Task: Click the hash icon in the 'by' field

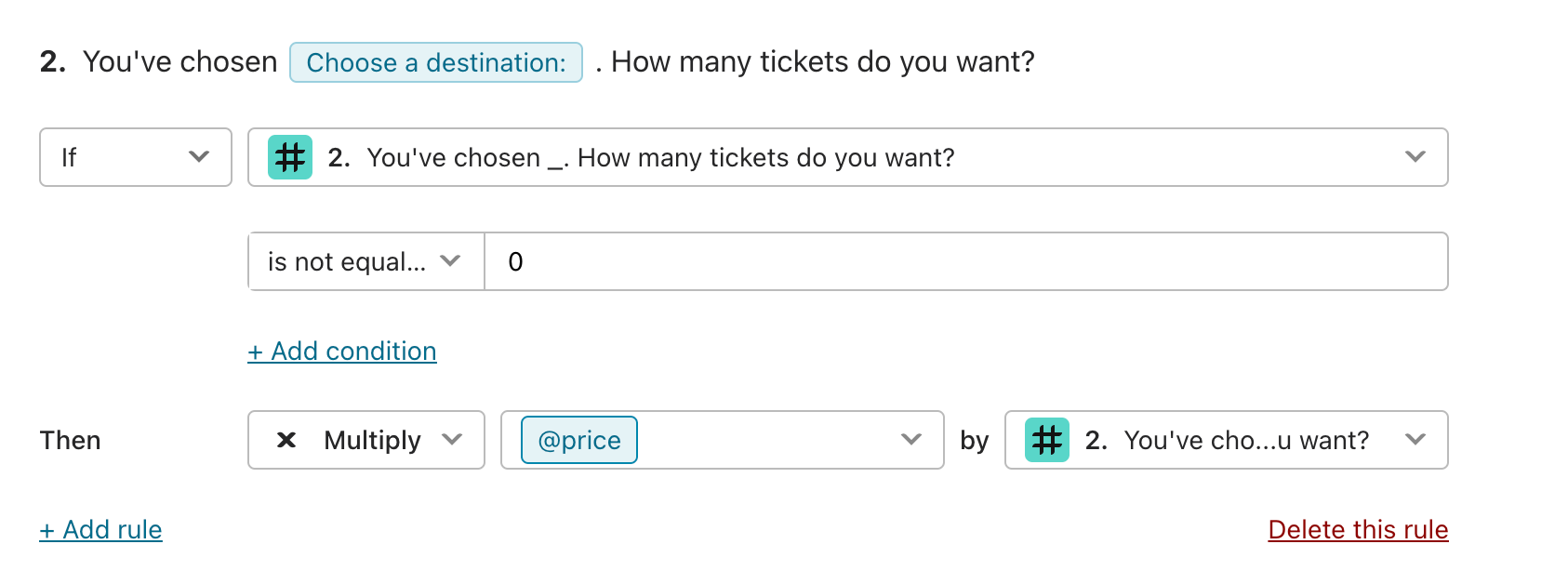Action: pos(1047,440)
